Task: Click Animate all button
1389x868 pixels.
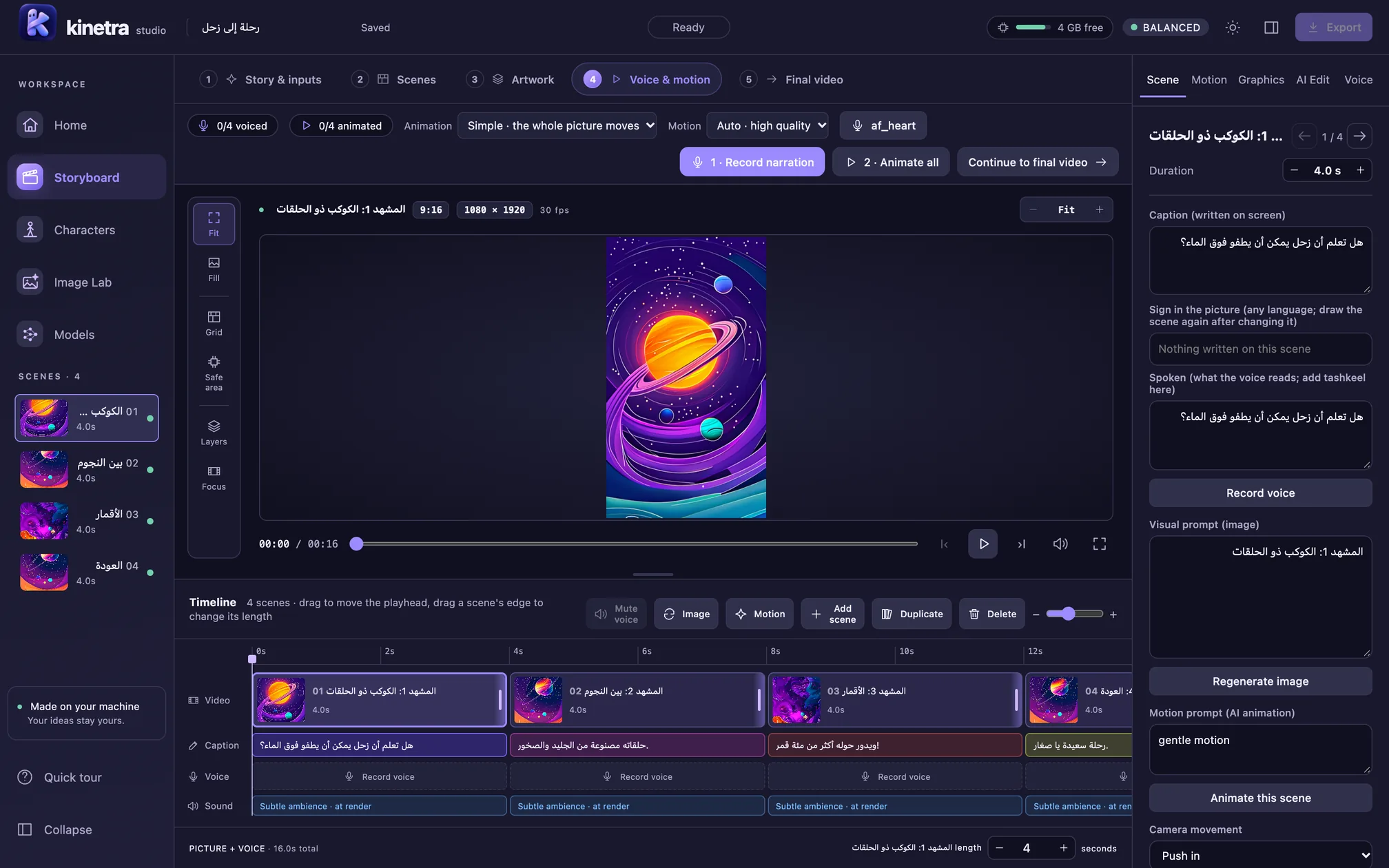Action: 891,163
